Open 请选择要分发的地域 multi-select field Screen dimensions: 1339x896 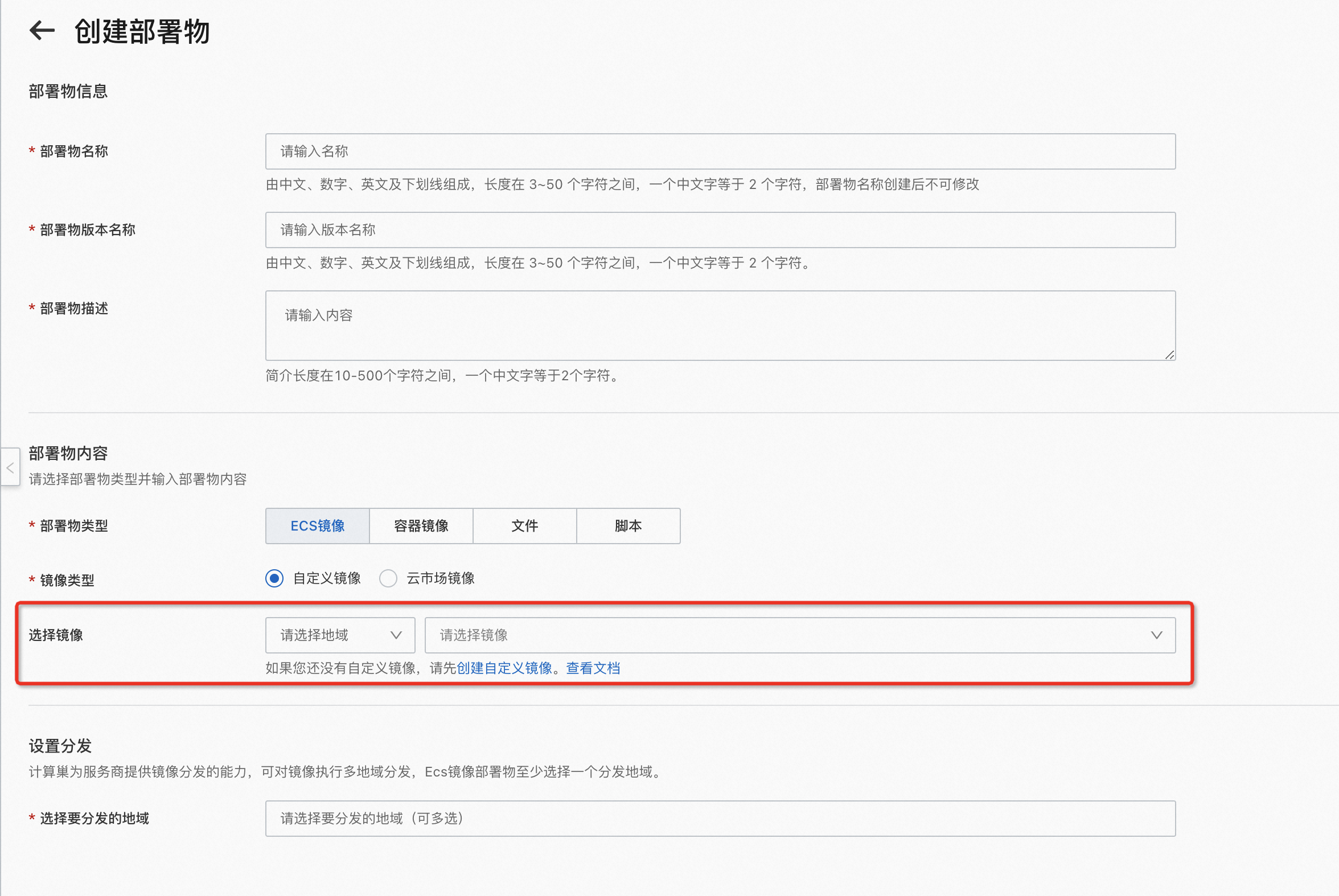click(720, 818)
